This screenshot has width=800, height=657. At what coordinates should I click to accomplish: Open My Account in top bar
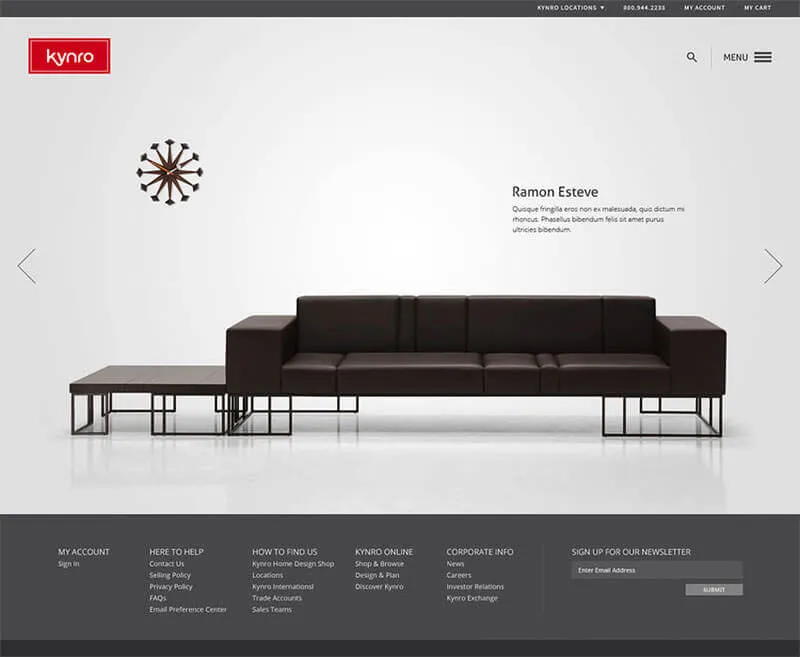[704, 8]
